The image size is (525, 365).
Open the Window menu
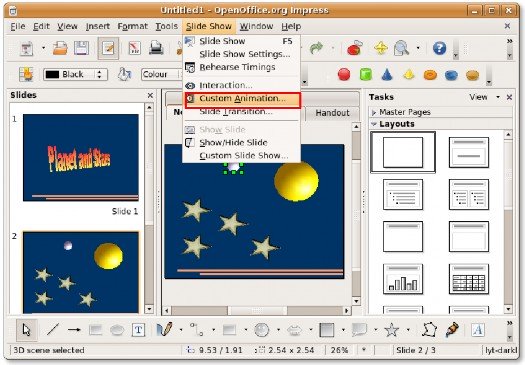256,26
